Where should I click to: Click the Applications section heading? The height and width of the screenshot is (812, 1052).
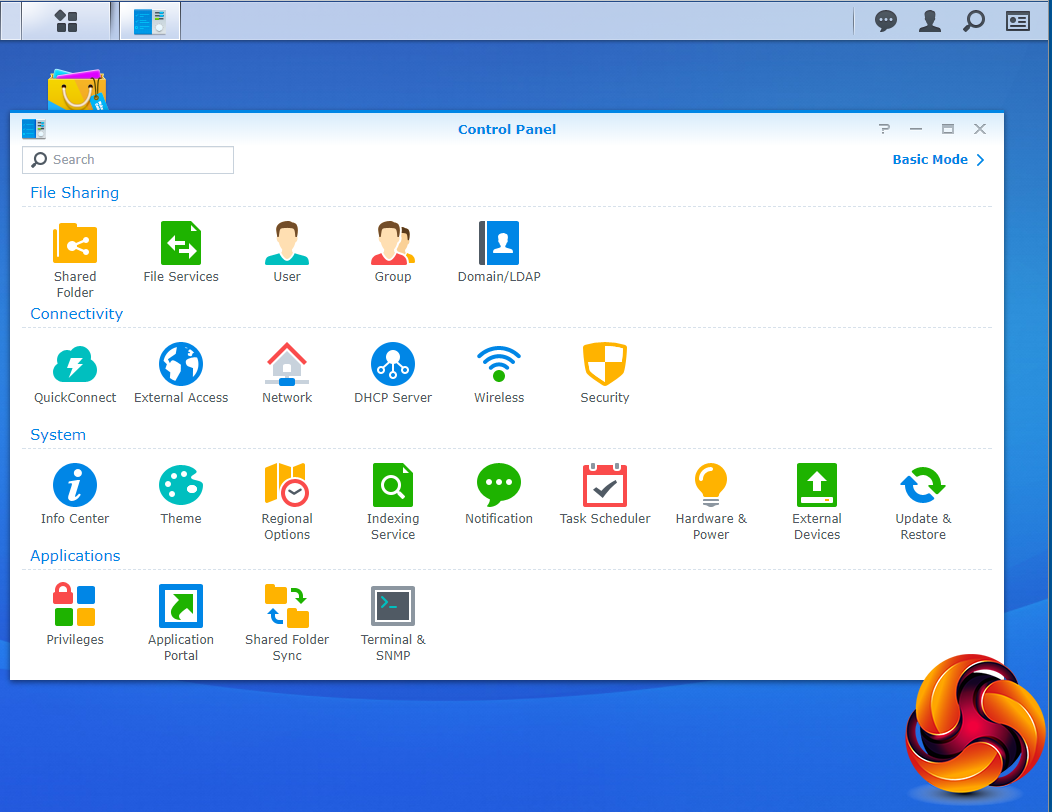75,556
